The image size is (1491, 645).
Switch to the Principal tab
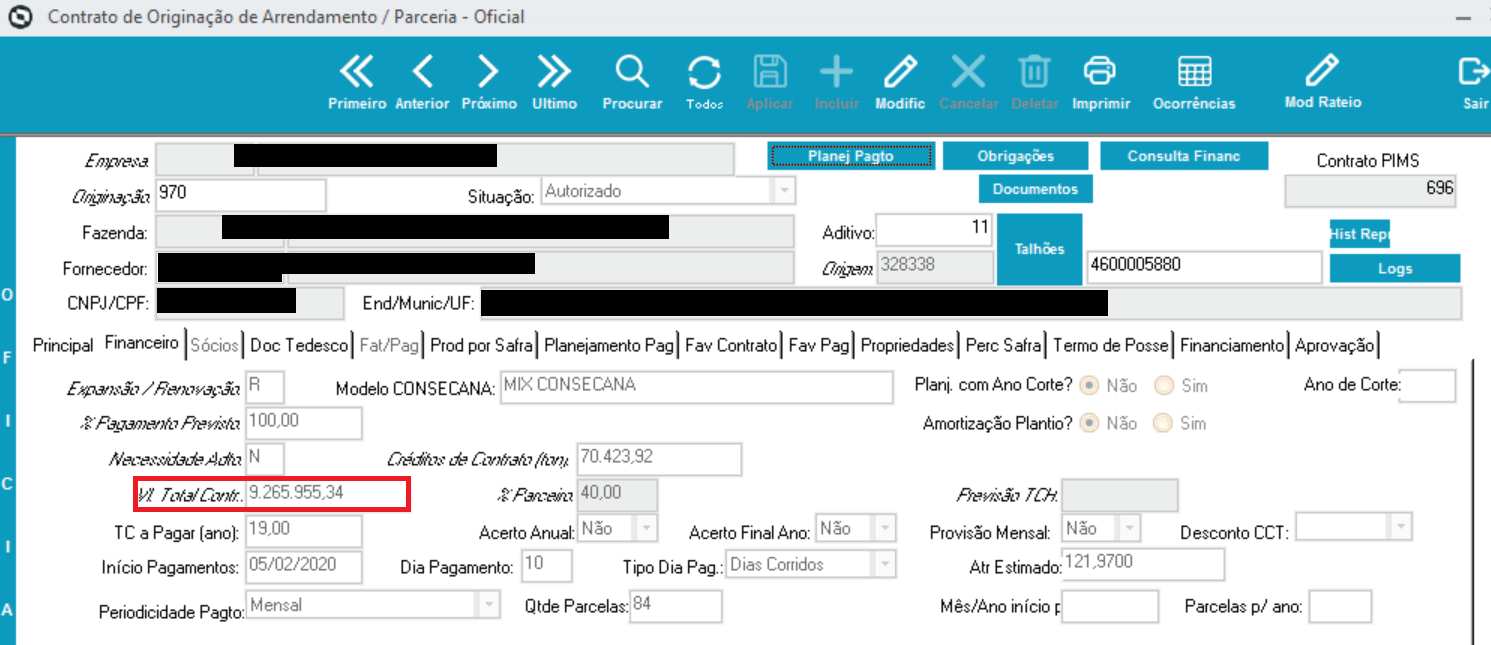tap(62, 345)
